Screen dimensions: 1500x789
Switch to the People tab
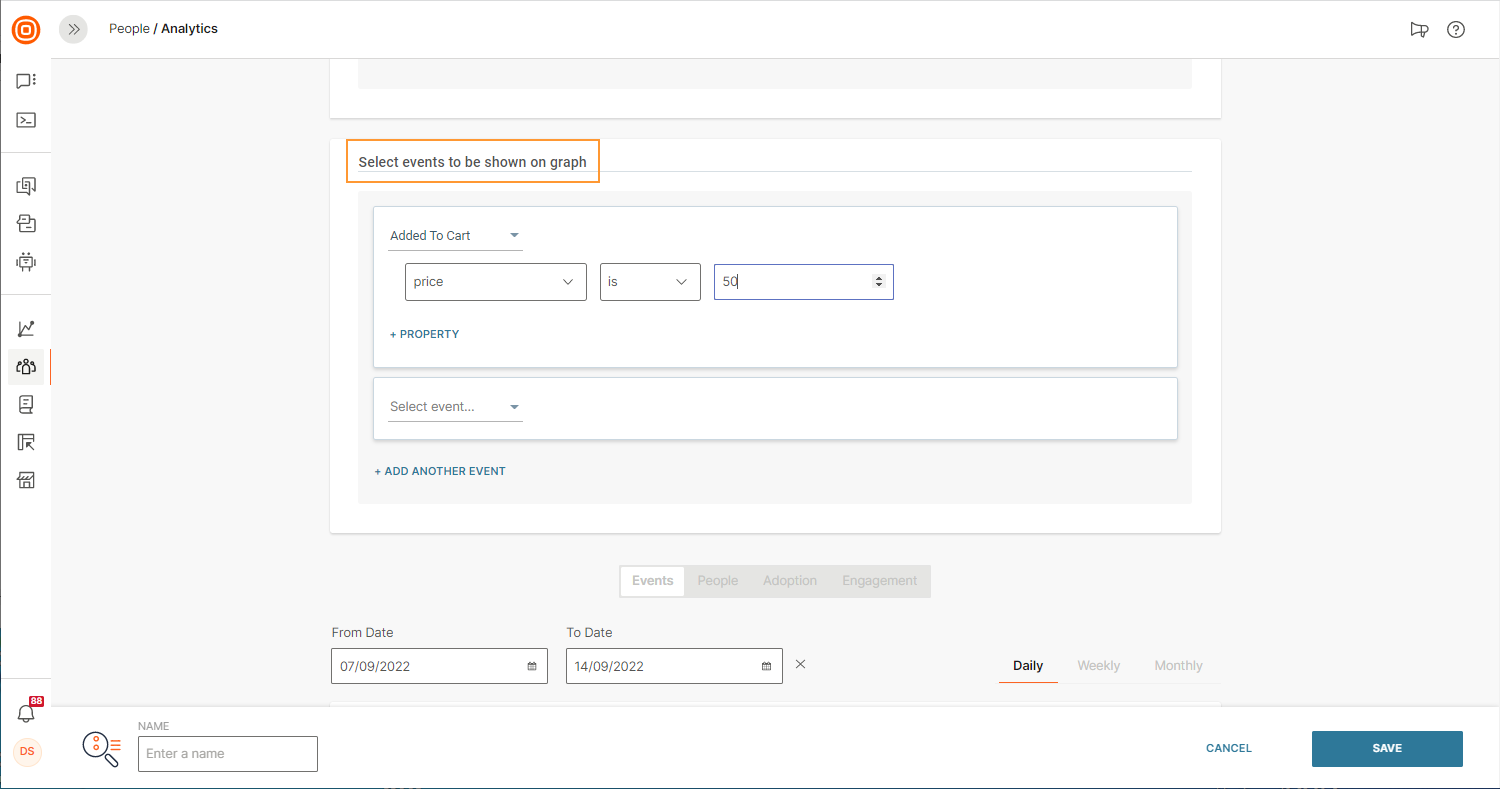[x=717, y=581]
